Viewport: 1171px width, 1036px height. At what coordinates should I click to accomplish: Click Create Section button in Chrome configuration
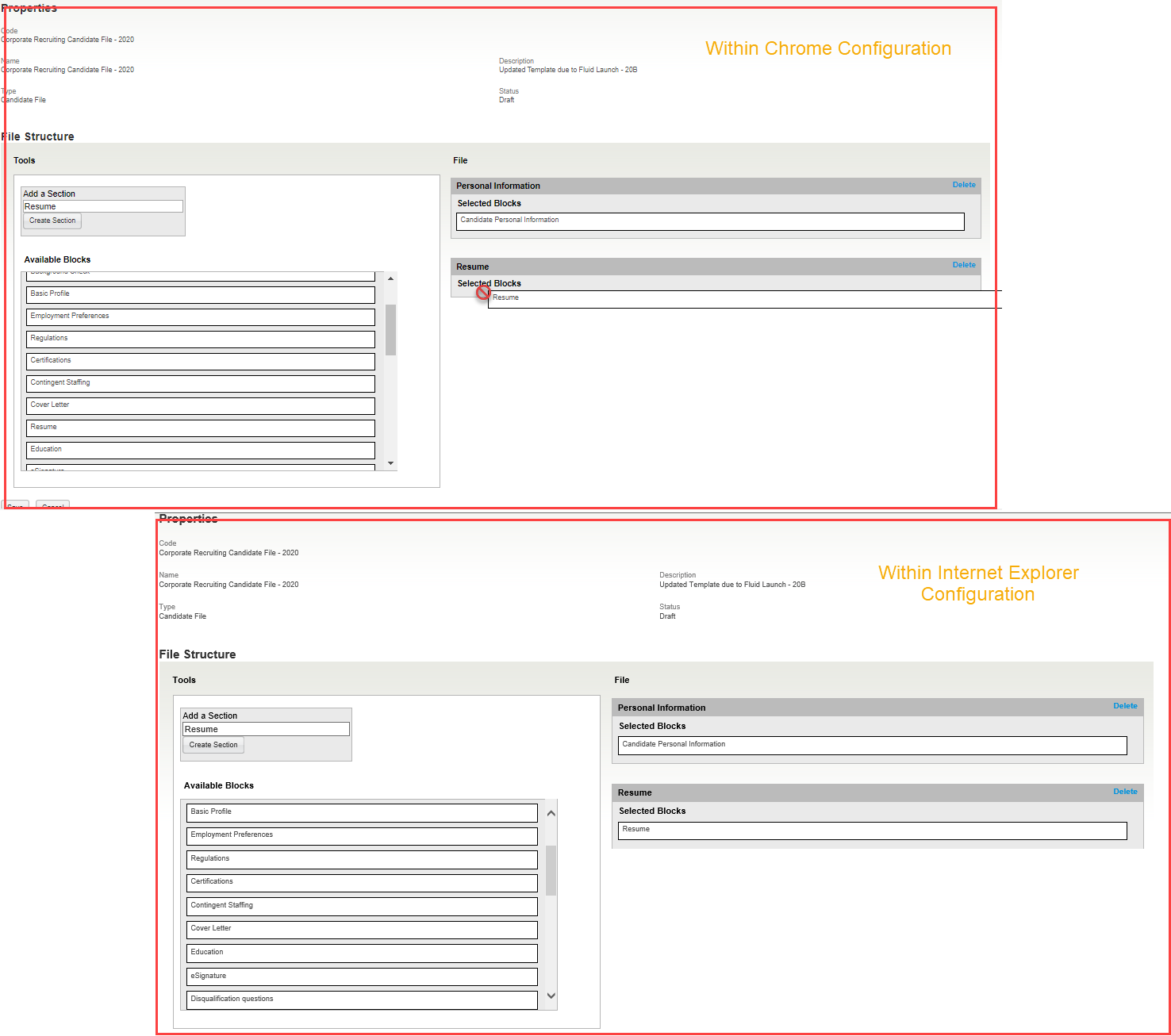click(52, 221)
